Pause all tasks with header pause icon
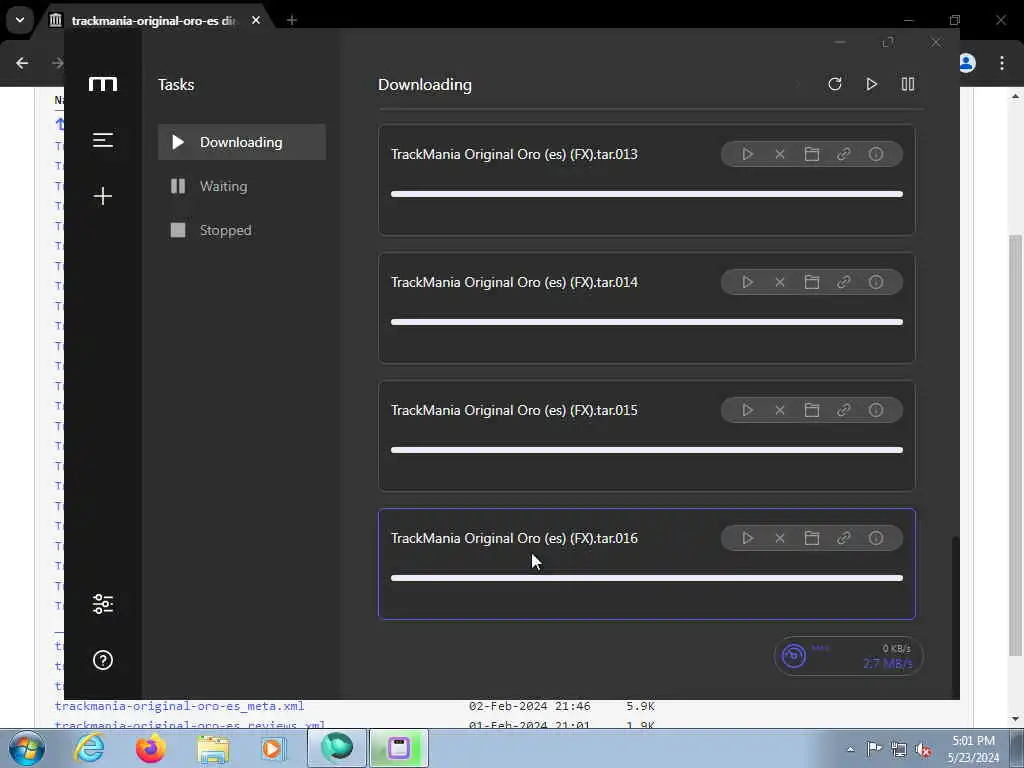Image resolution: width=1024 pixels, height=768 pixels. [908, 84]
